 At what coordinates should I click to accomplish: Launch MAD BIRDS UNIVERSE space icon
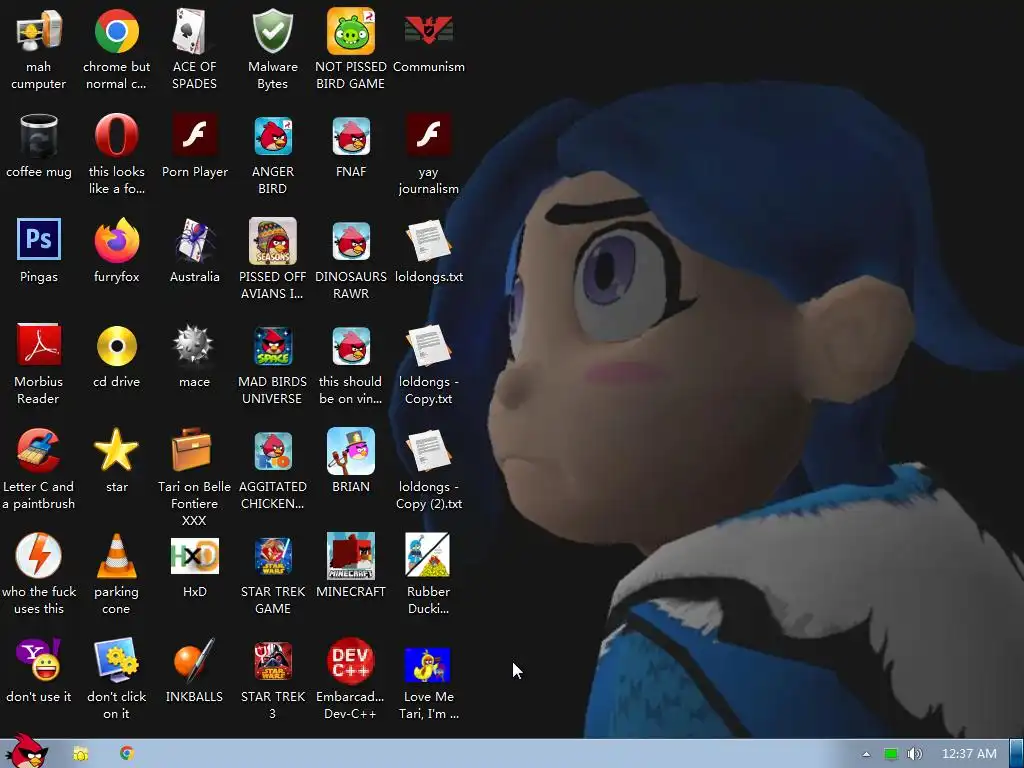(x=272, y=346)
